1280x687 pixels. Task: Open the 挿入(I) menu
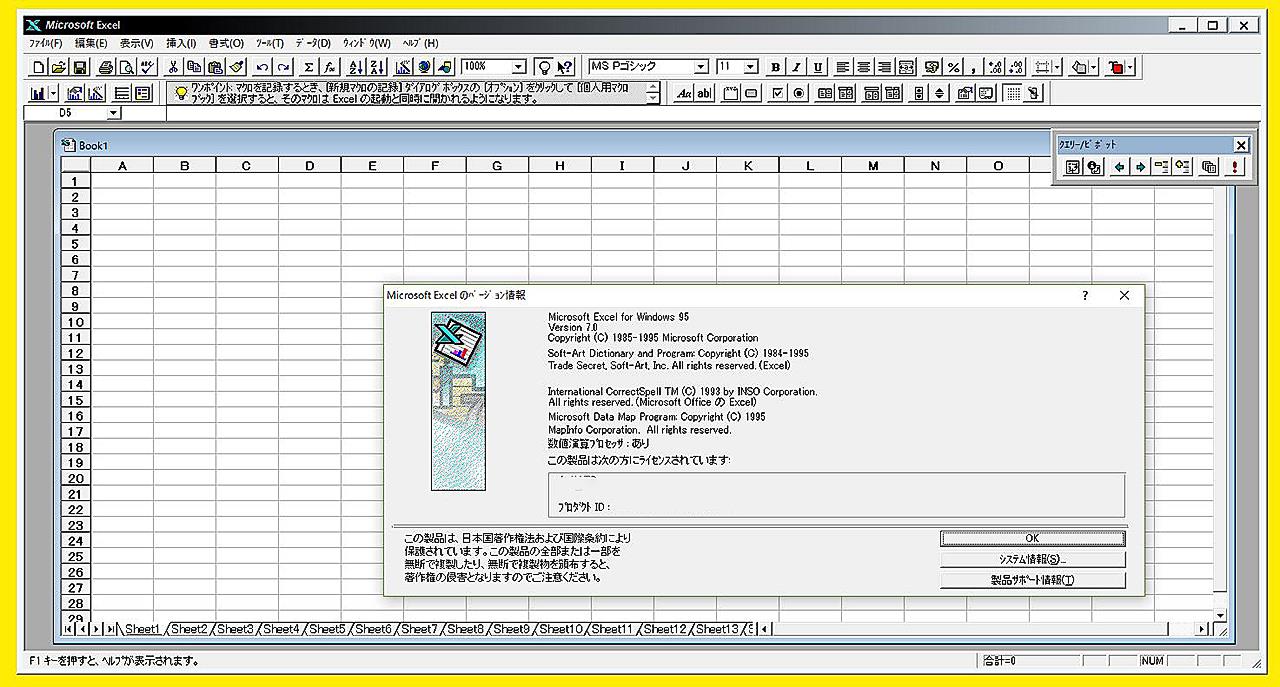pyautogui.click(x=181, y=43)
